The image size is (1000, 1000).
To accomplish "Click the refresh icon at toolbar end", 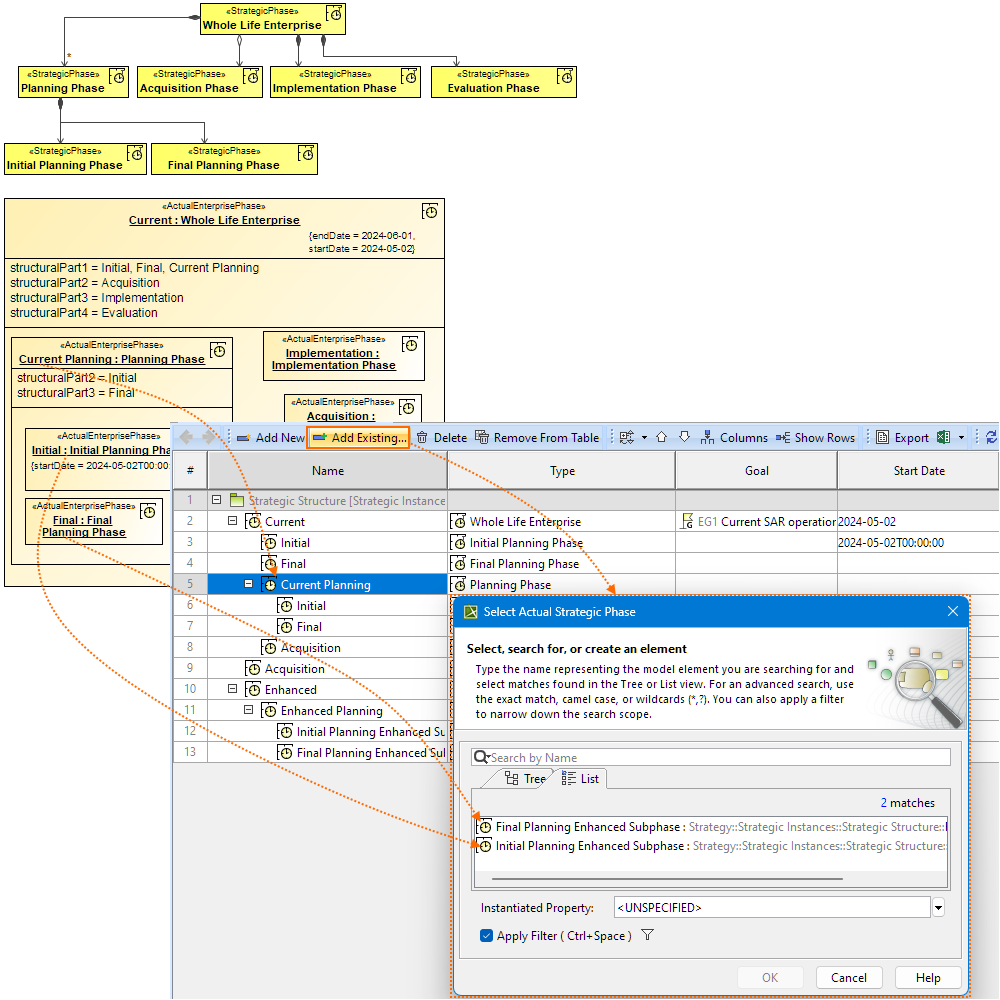I will coord(991,438).
